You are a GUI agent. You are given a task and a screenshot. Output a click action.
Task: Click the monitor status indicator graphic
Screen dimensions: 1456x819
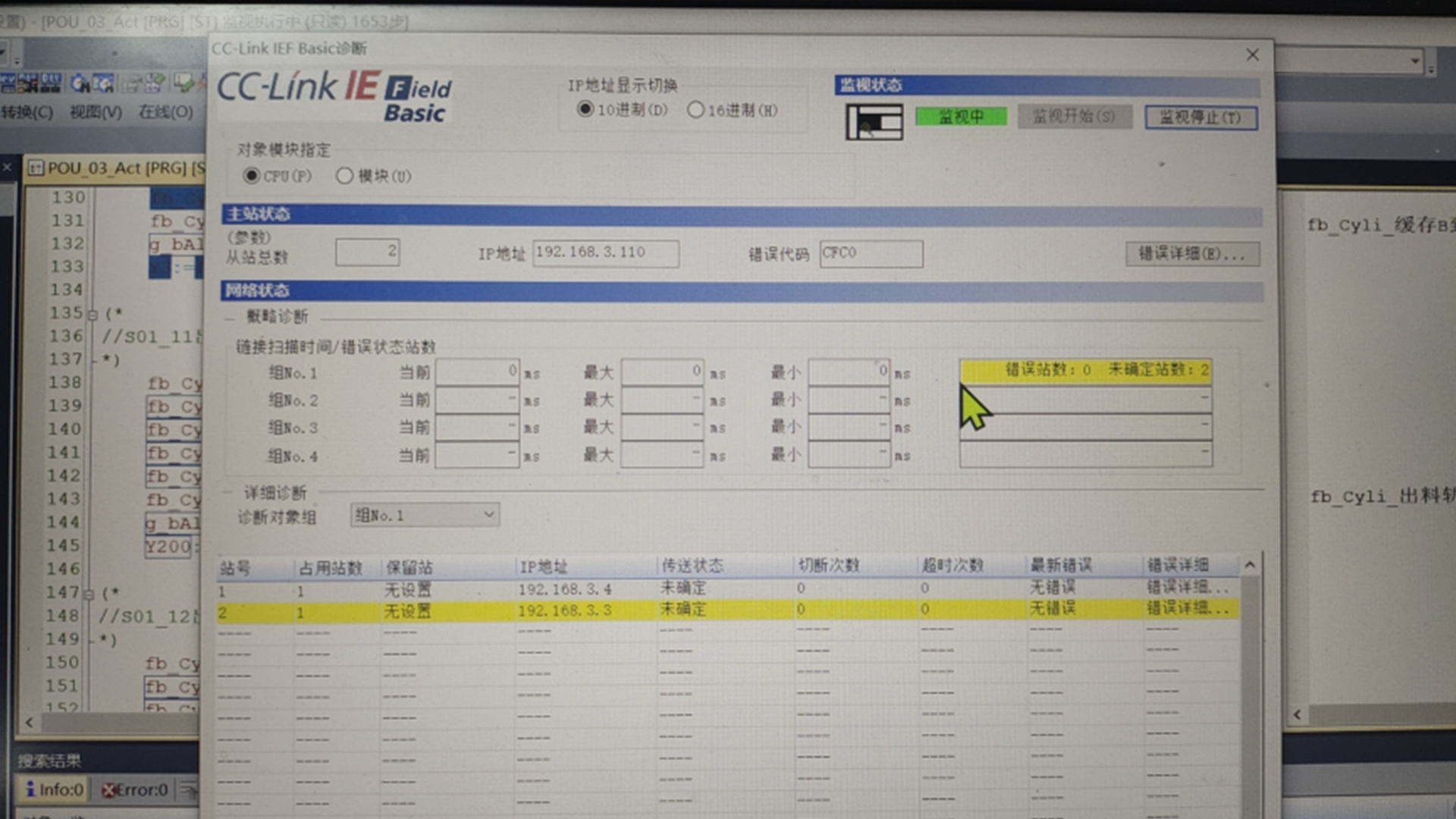coord(874,121)
